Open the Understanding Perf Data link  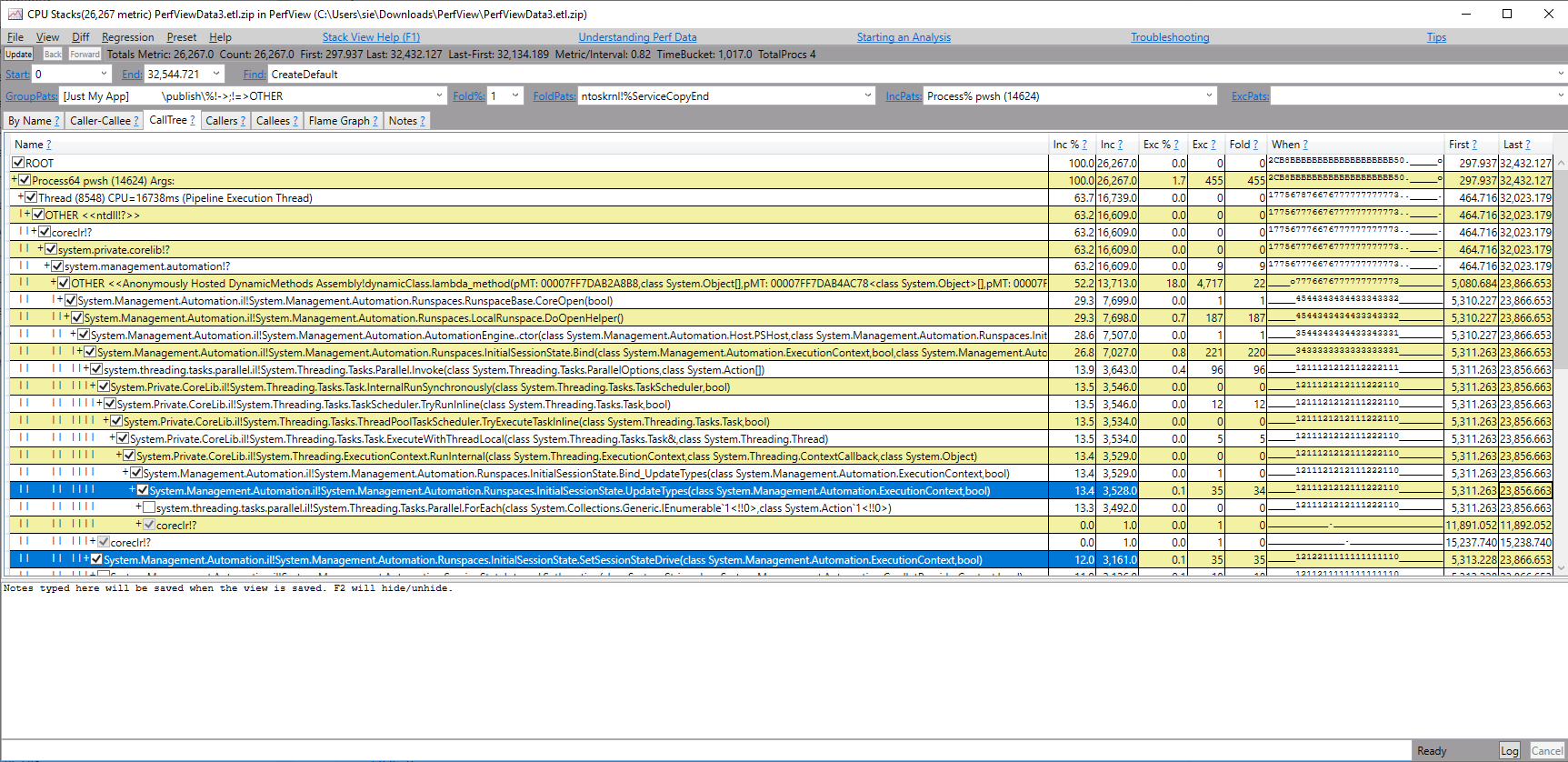[637, 37]
